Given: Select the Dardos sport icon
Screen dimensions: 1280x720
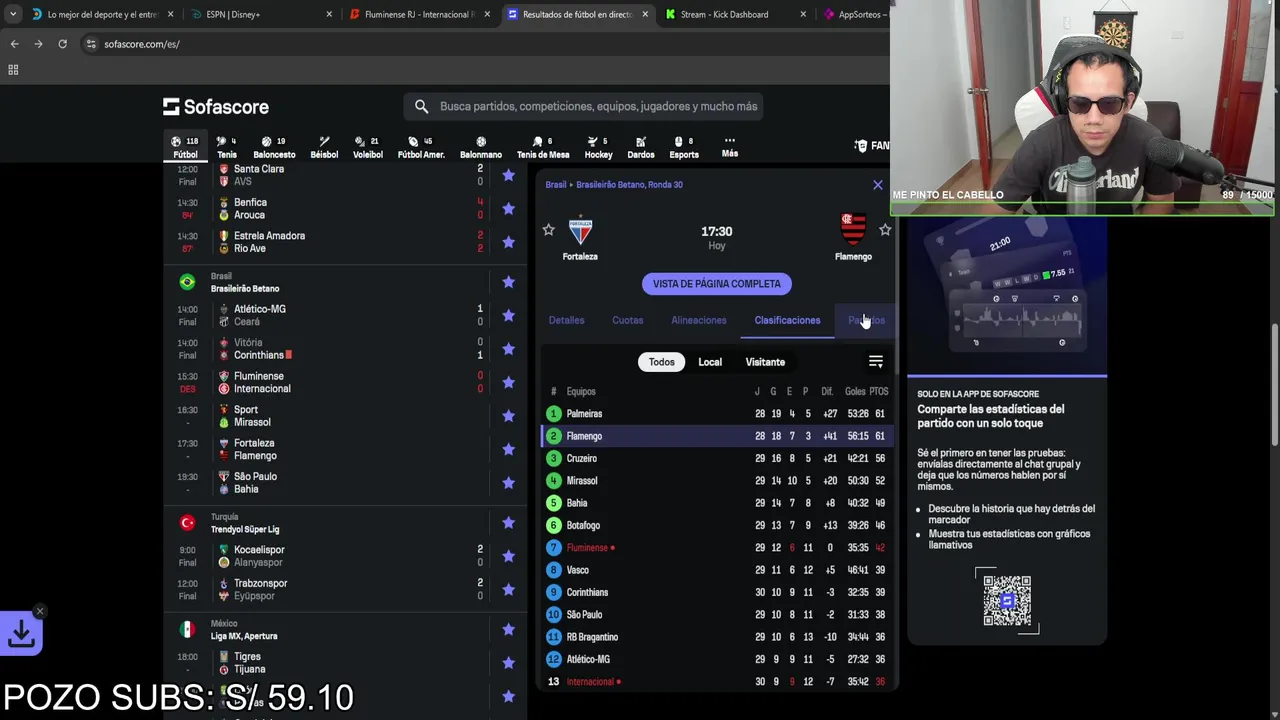Looking at the screenshot, I should 641,147.
